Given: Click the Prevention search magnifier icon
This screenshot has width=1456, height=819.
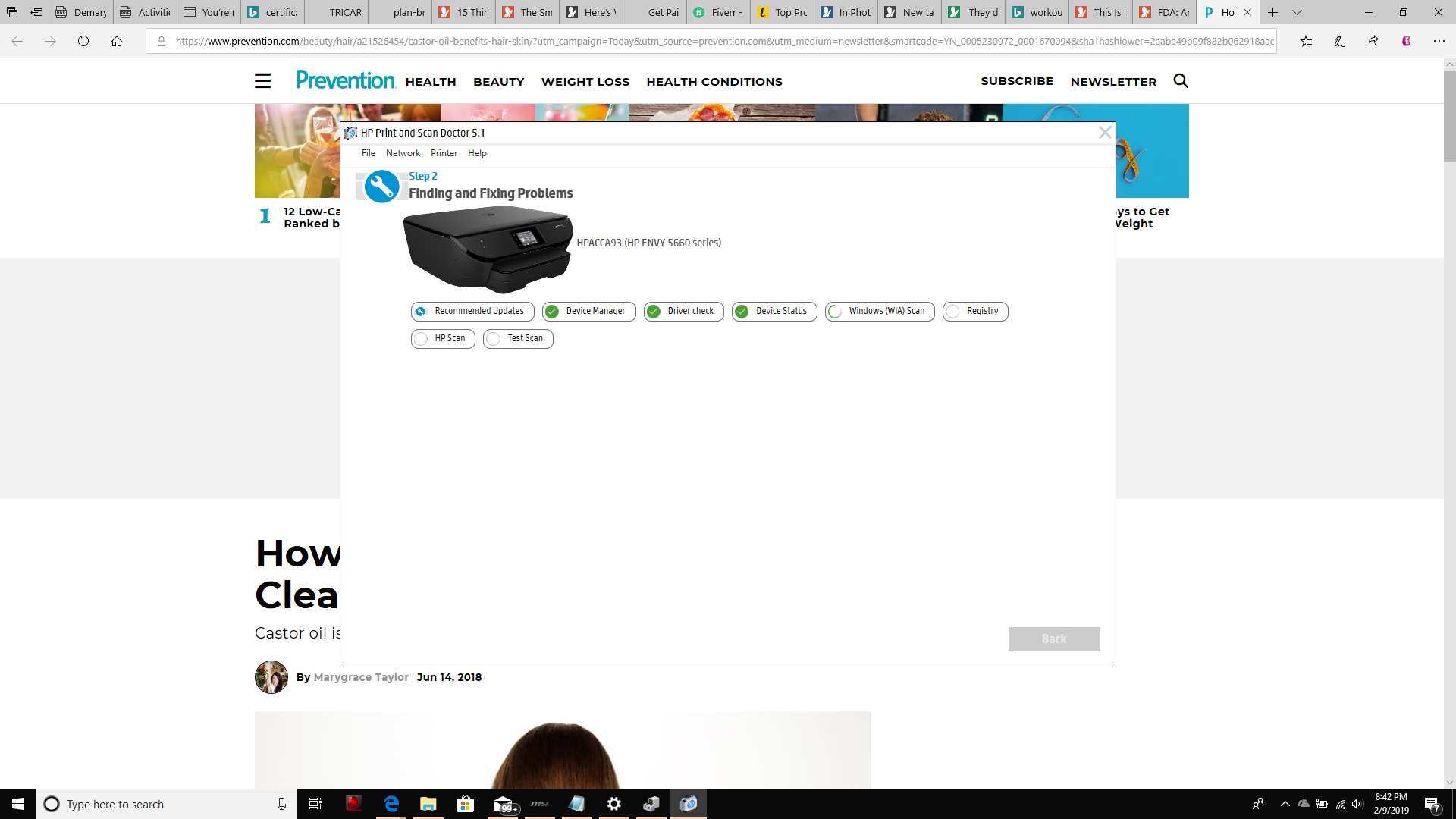Looking at the screenshot, I should [x=1181, y=81].
